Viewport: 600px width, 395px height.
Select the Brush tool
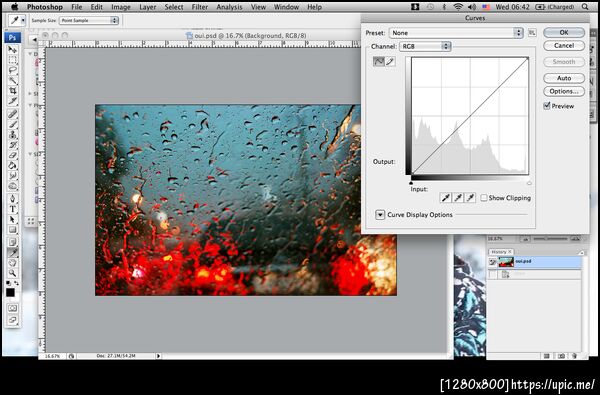(x=12, y=124)
